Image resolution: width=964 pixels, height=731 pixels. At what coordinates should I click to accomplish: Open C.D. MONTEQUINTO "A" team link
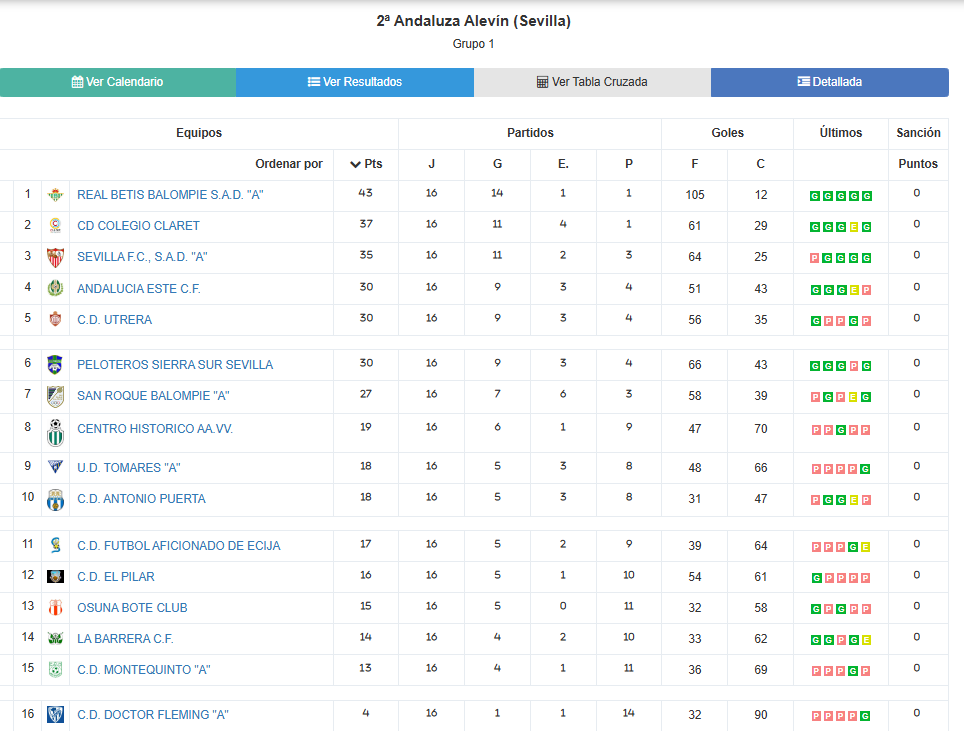144,670
